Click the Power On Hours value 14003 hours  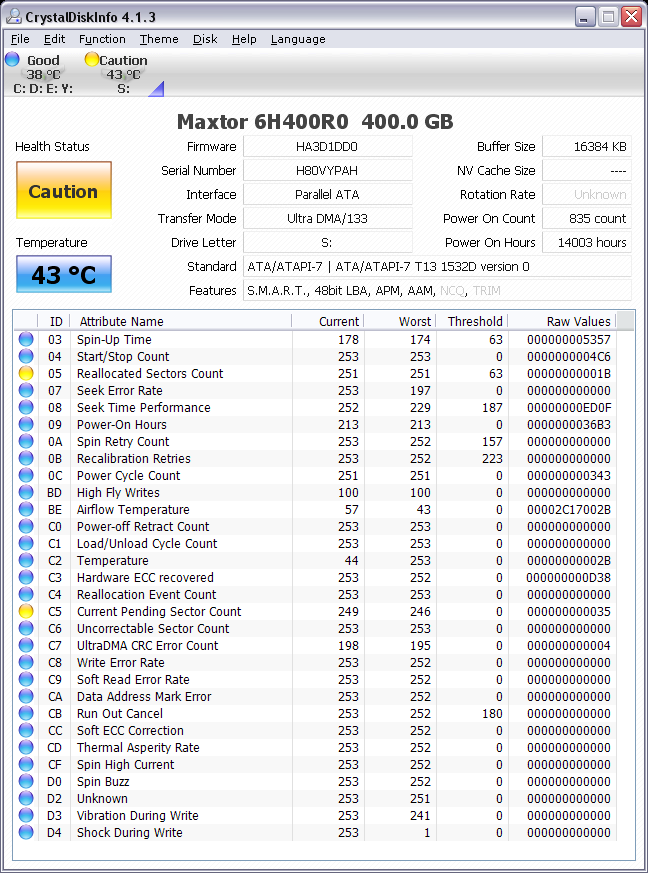(x=587, y=242)
